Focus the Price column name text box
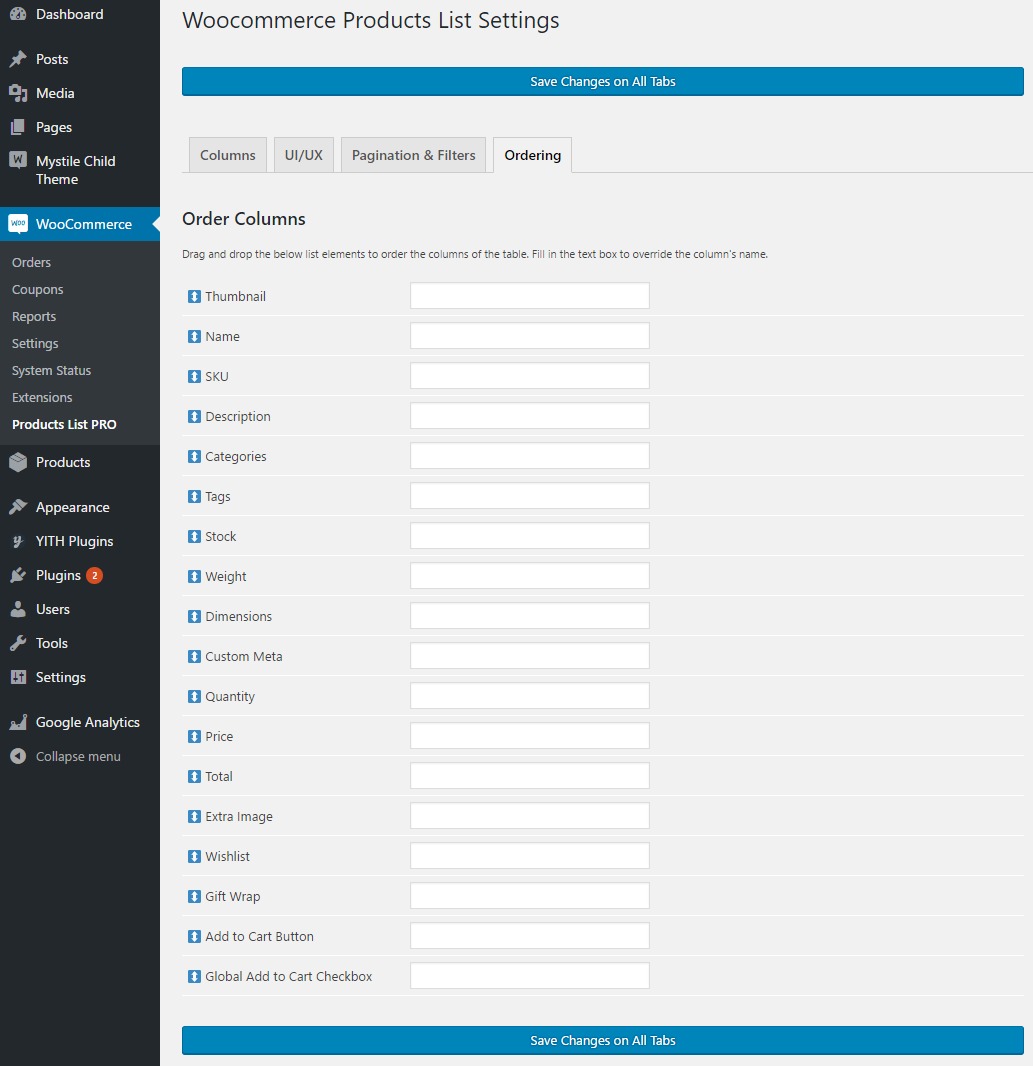The height and width of the screenshot is (1066, 1033). (x=529, y=736)
